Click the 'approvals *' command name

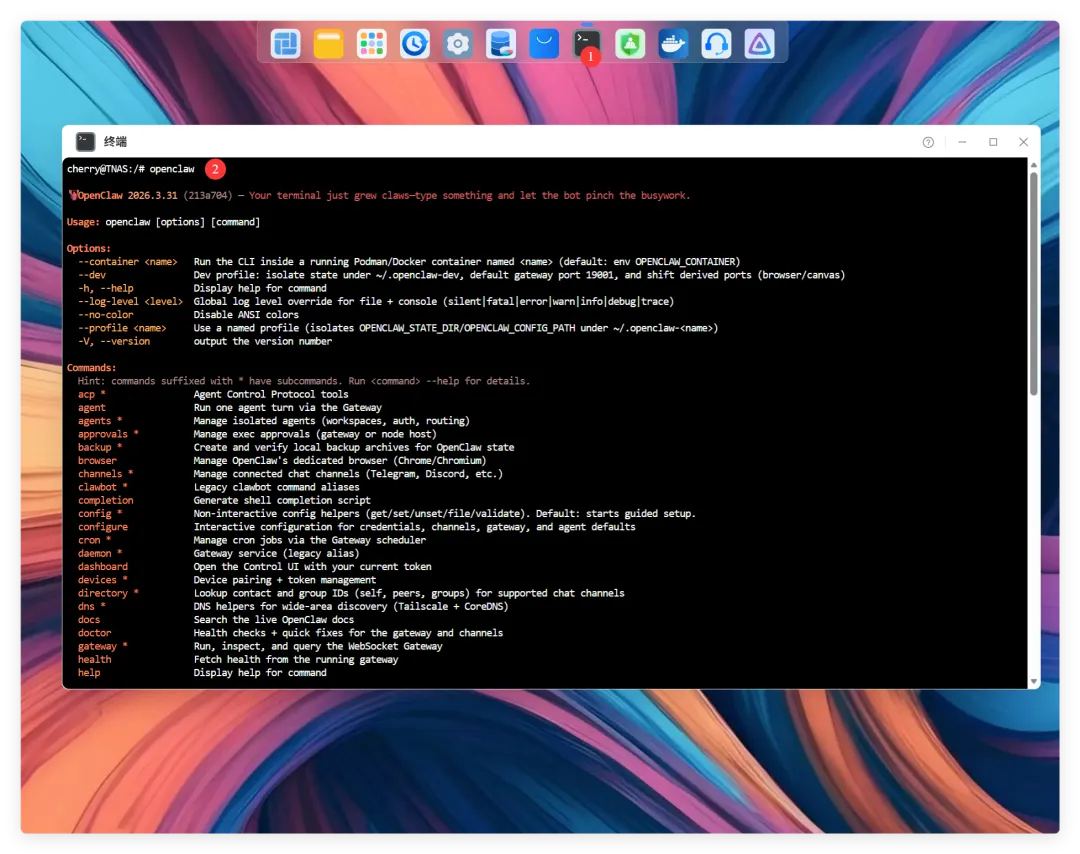point(108,434)
